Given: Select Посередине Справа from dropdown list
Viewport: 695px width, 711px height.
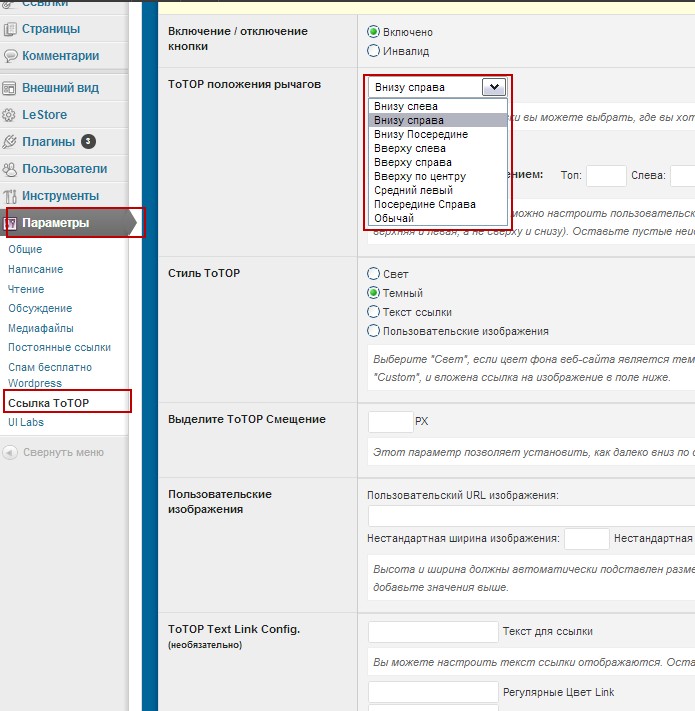Looking at the screenshot, I should coord(438,205).
